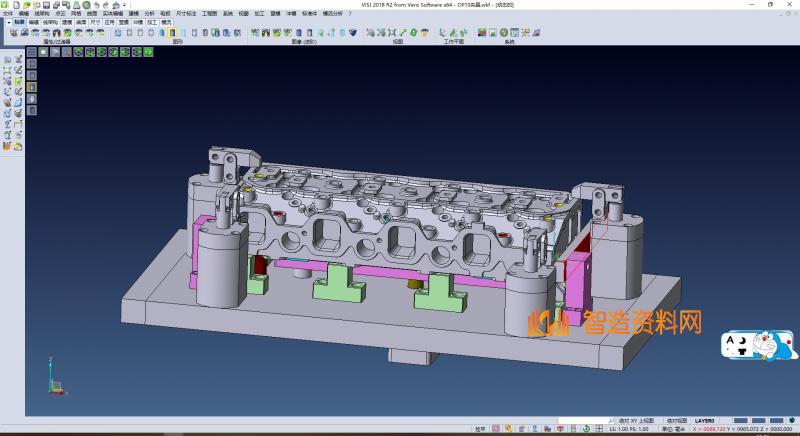Click the top icon in the left vertical toolbar

pyautogui.click(x=8, y=60)
